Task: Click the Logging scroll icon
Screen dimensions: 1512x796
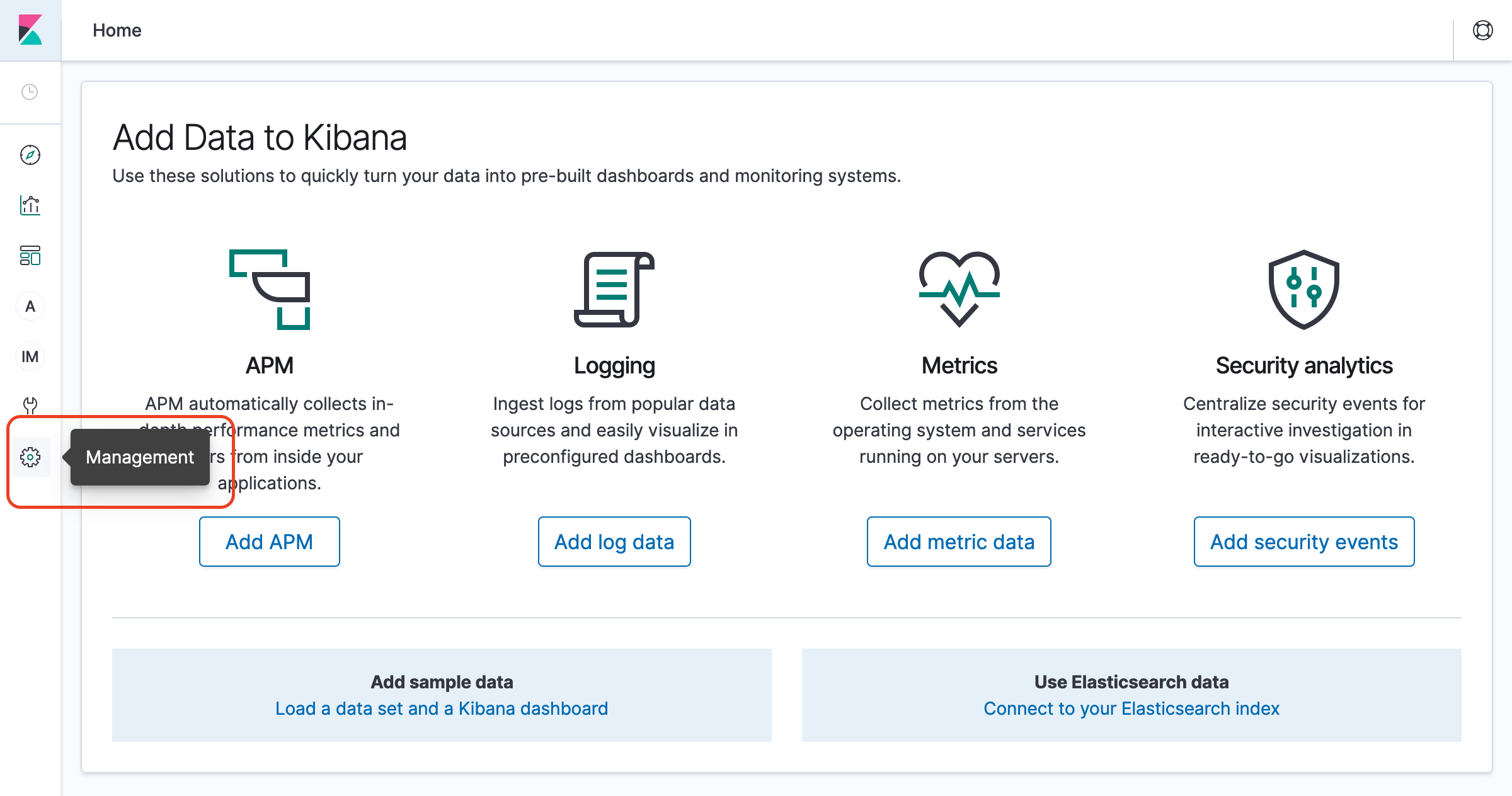Action: [x=614, y=290]
